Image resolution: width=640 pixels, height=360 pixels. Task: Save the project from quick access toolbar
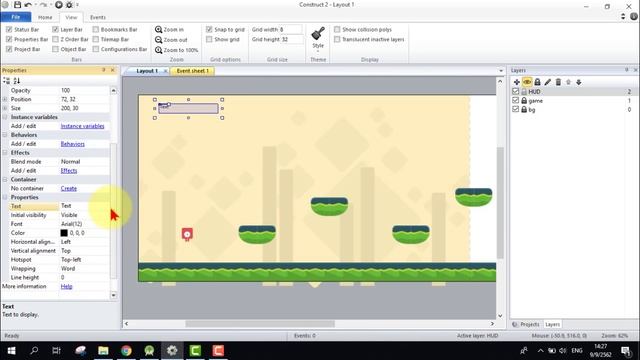[x=17, y=5]
